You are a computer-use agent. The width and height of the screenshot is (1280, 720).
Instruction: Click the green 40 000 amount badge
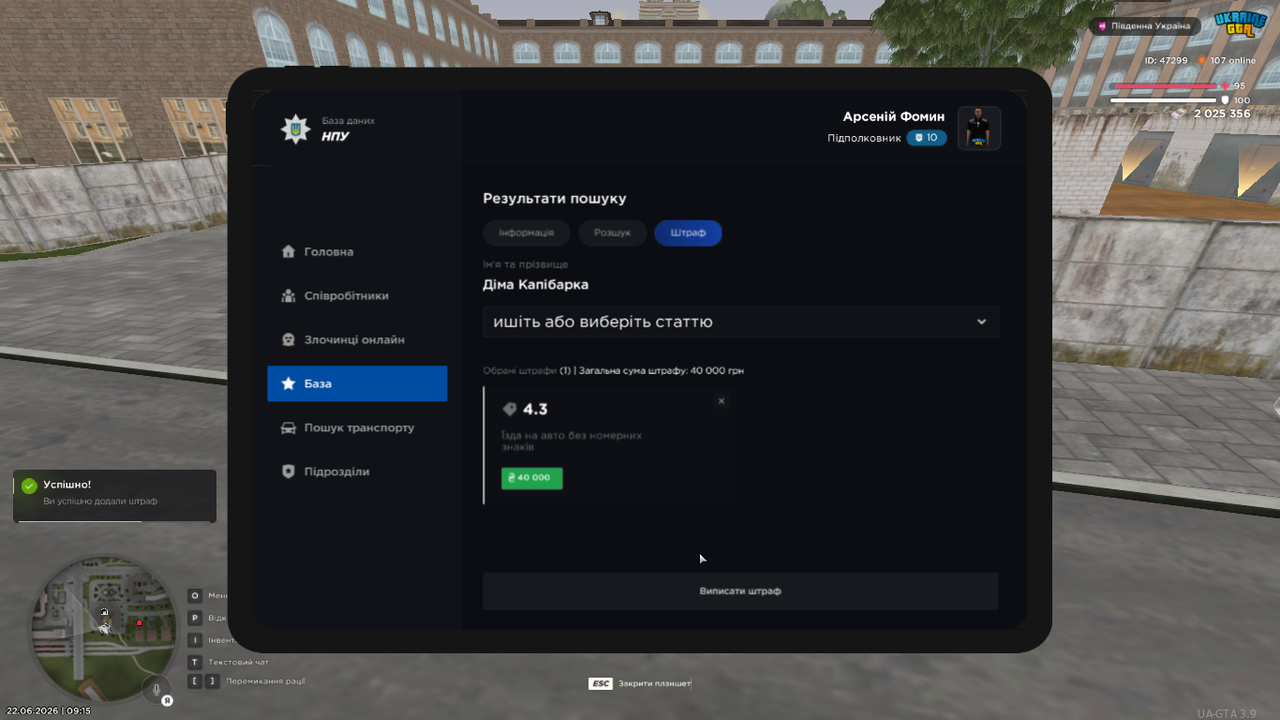(532, 478)
